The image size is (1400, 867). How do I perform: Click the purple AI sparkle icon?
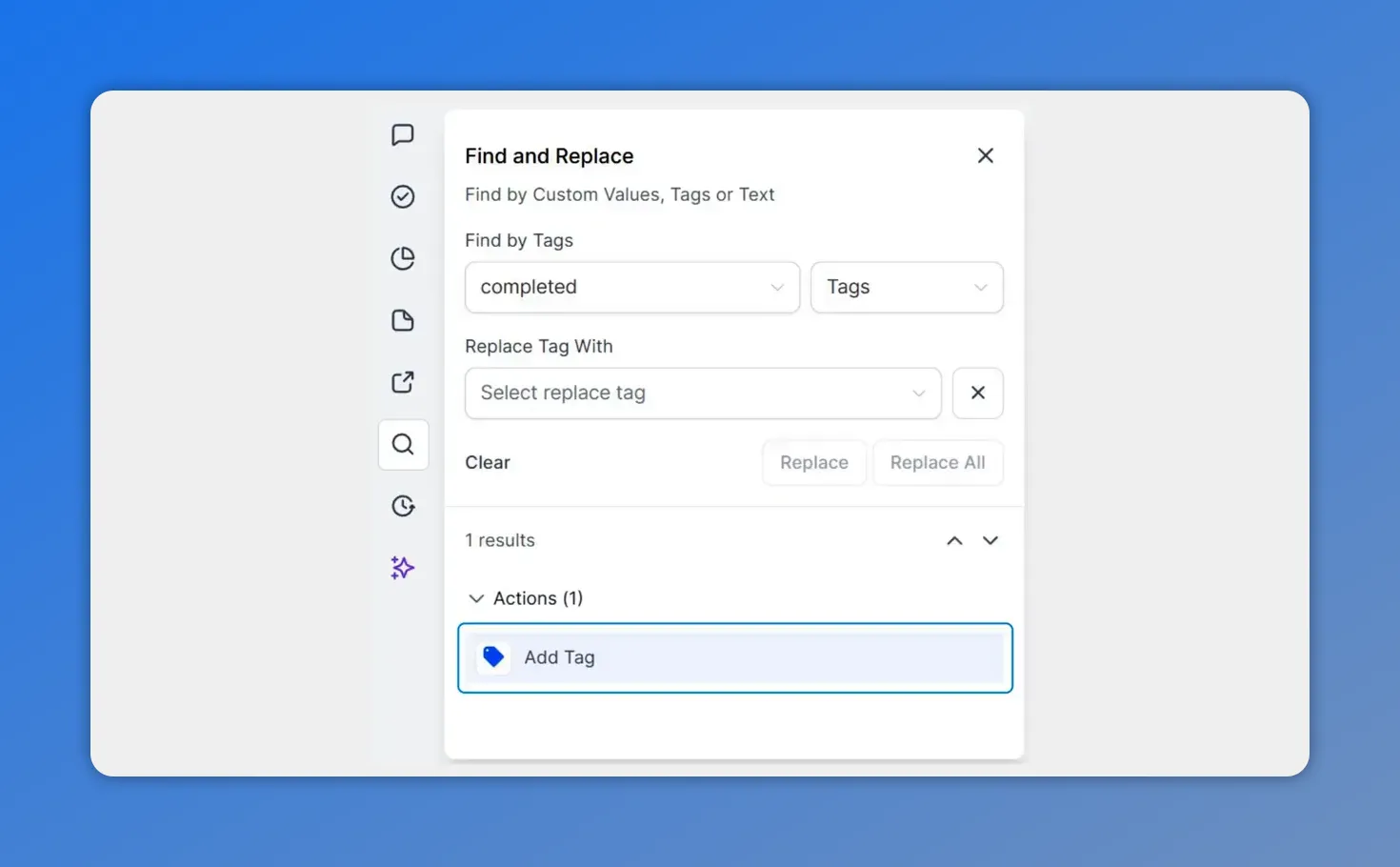403,567
